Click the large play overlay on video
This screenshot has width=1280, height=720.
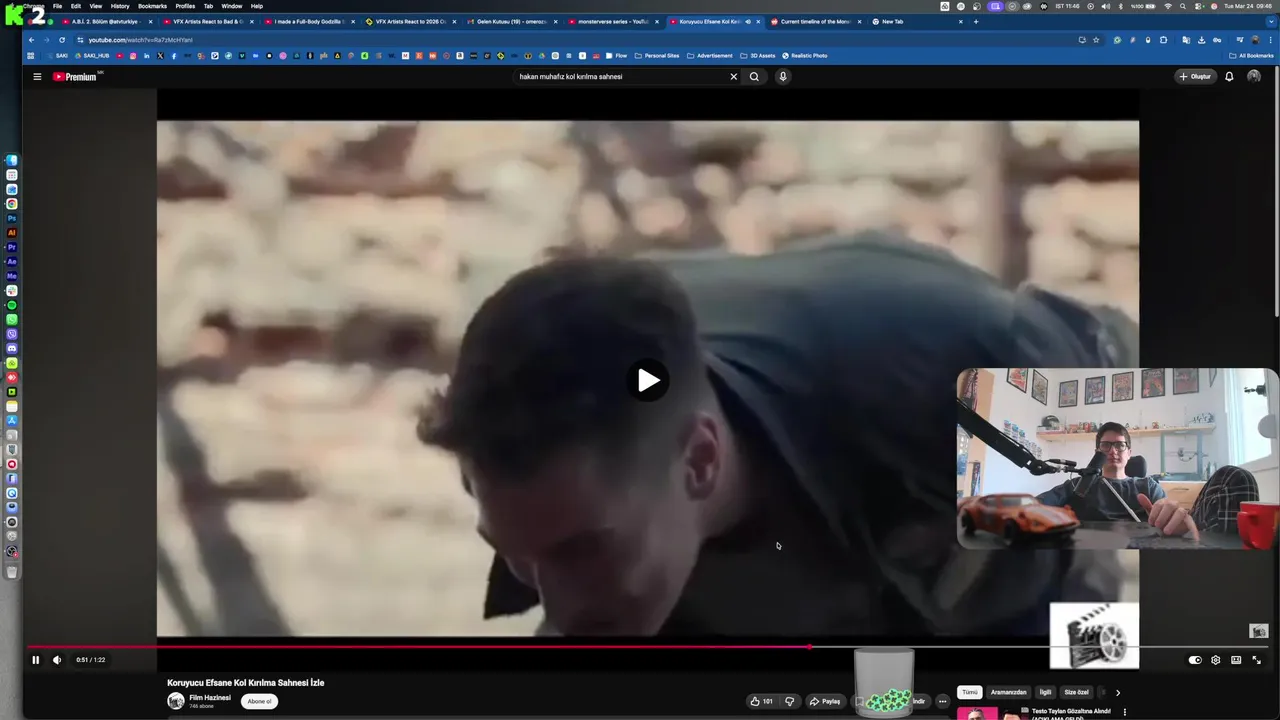[648, 380]
